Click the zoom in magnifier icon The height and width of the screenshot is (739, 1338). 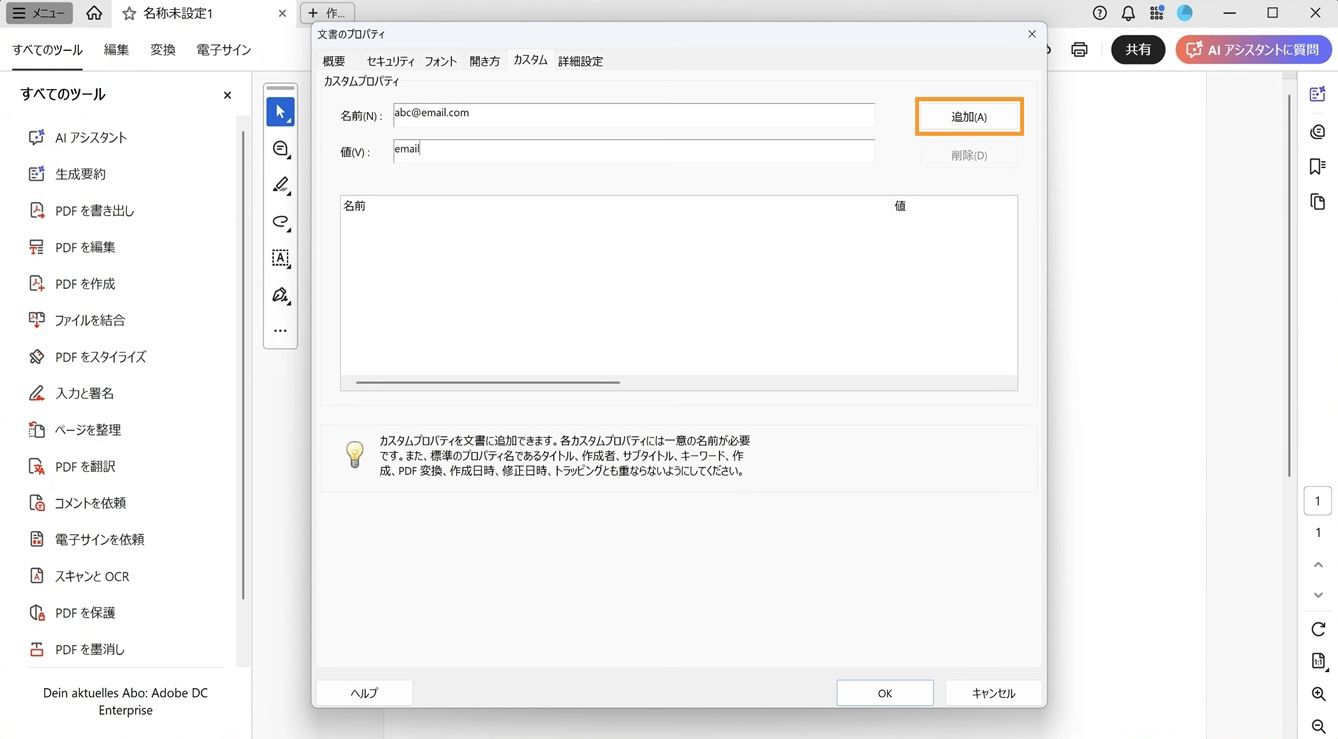click(1318, 694)
